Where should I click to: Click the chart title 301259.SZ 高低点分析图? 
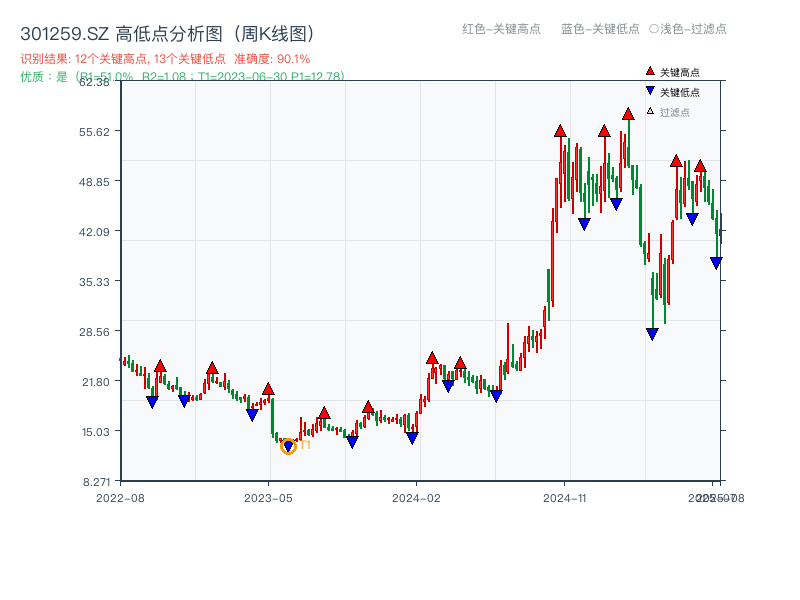(169, 34)
